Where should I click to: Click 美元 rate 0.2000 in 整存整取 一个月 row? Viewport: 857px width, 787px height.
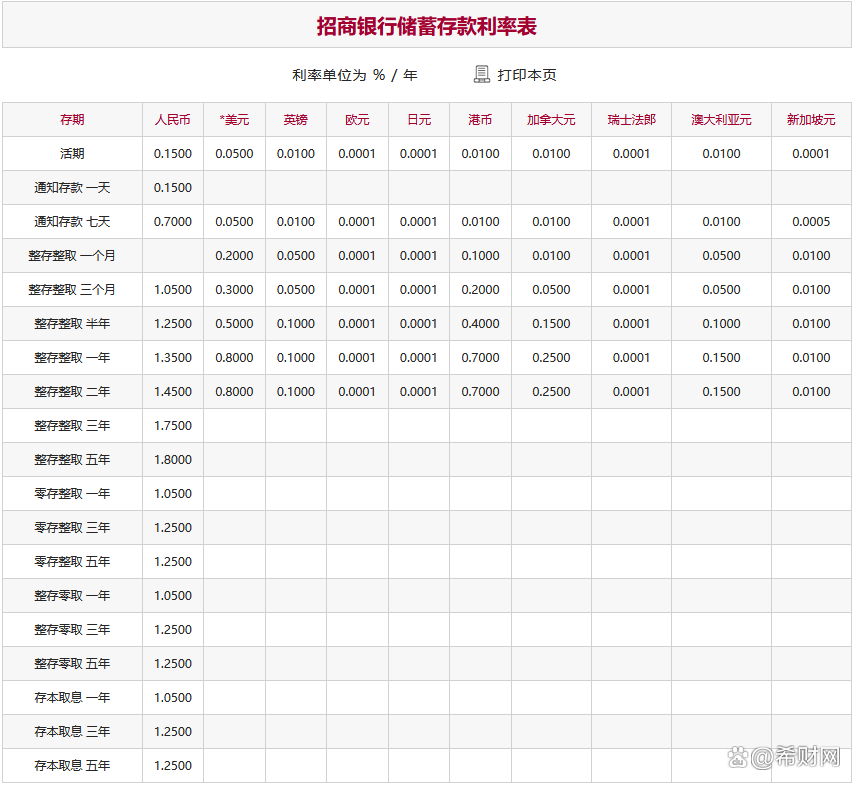pos(234,256)
